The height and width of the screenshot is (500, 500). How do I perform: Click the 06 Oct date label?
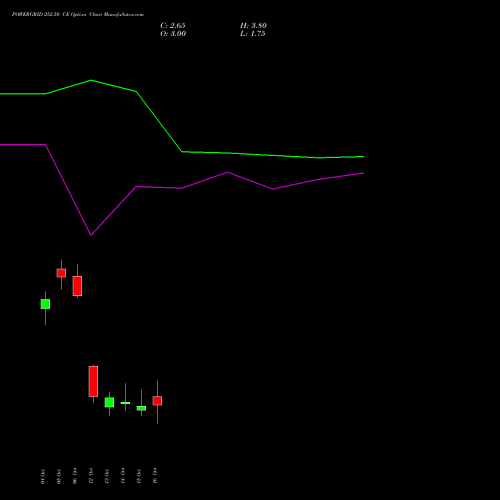coord(75,476)
